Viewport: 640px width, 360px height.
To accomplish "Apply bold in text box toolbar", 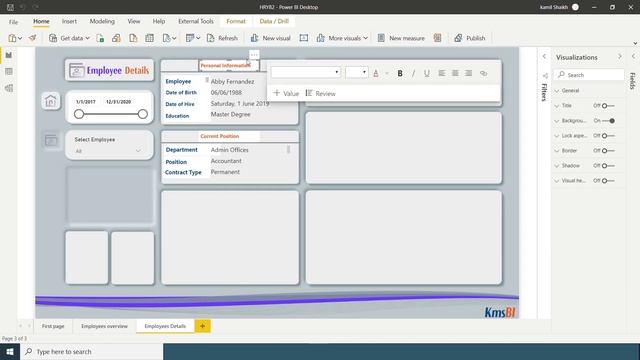I will pos(400,73).
